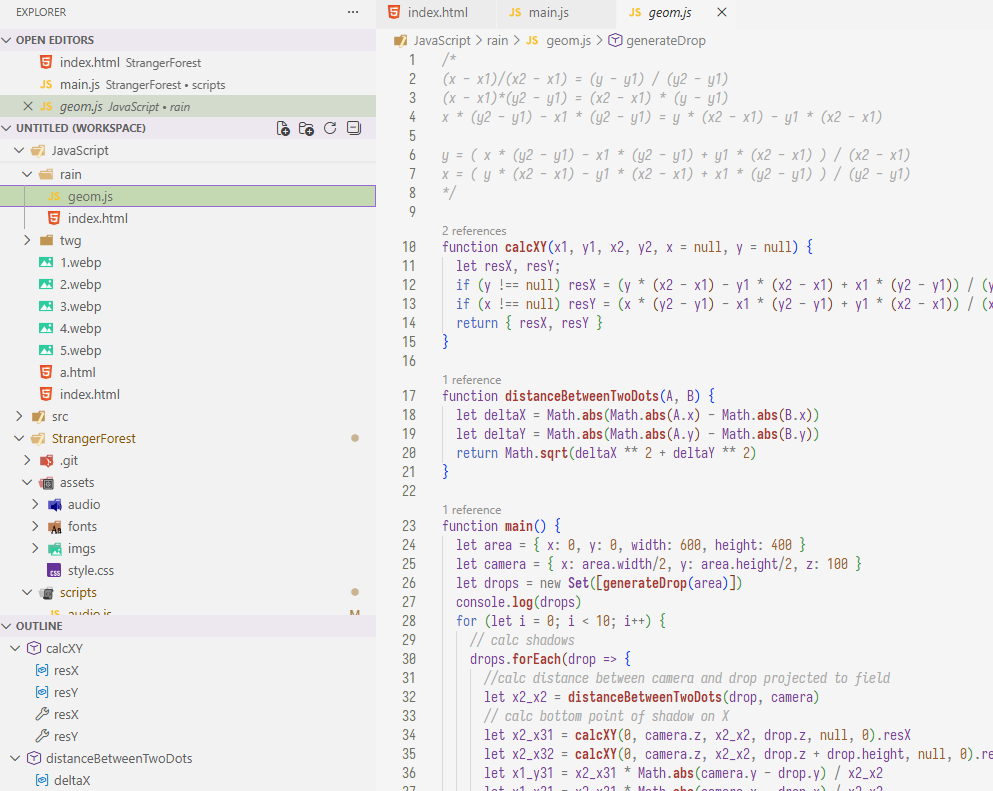Image resolution: width=993 pixels, height=791 pixels.
Task: Expand the twg folder
Action: (x=27, y=240)
